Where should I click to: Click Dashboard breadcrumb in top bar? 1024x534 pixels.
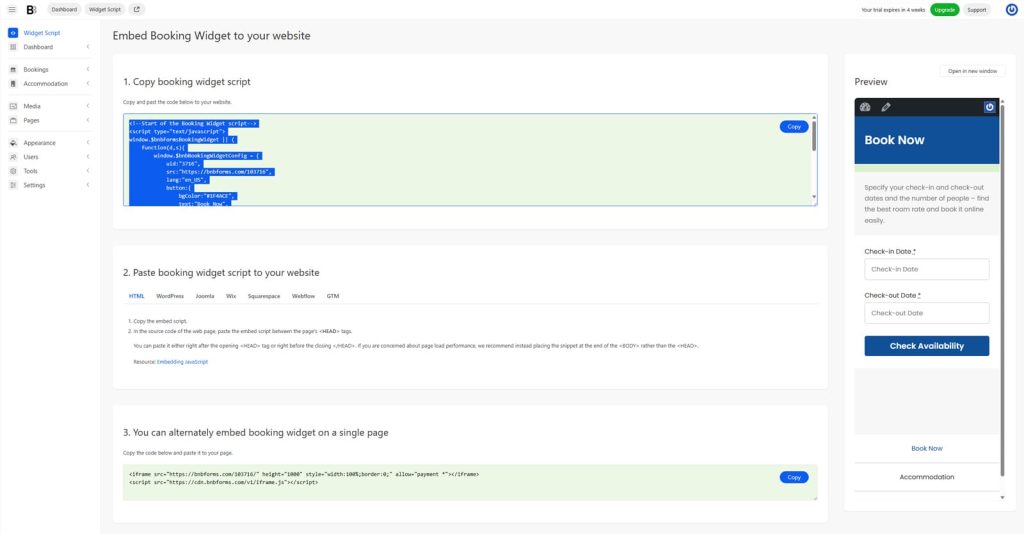[x=64, y=10]
